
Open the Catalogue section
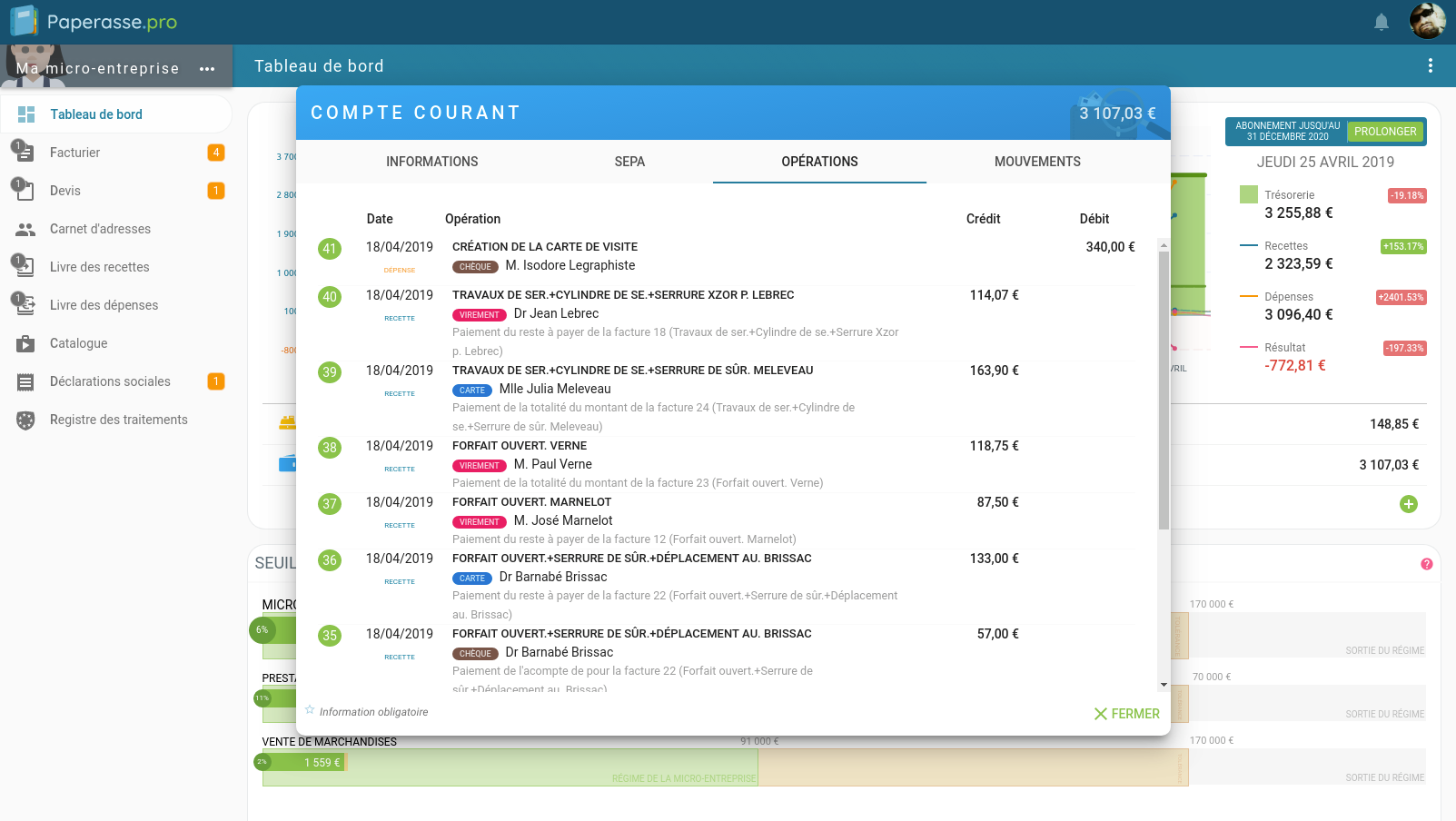tap(78, 342)
